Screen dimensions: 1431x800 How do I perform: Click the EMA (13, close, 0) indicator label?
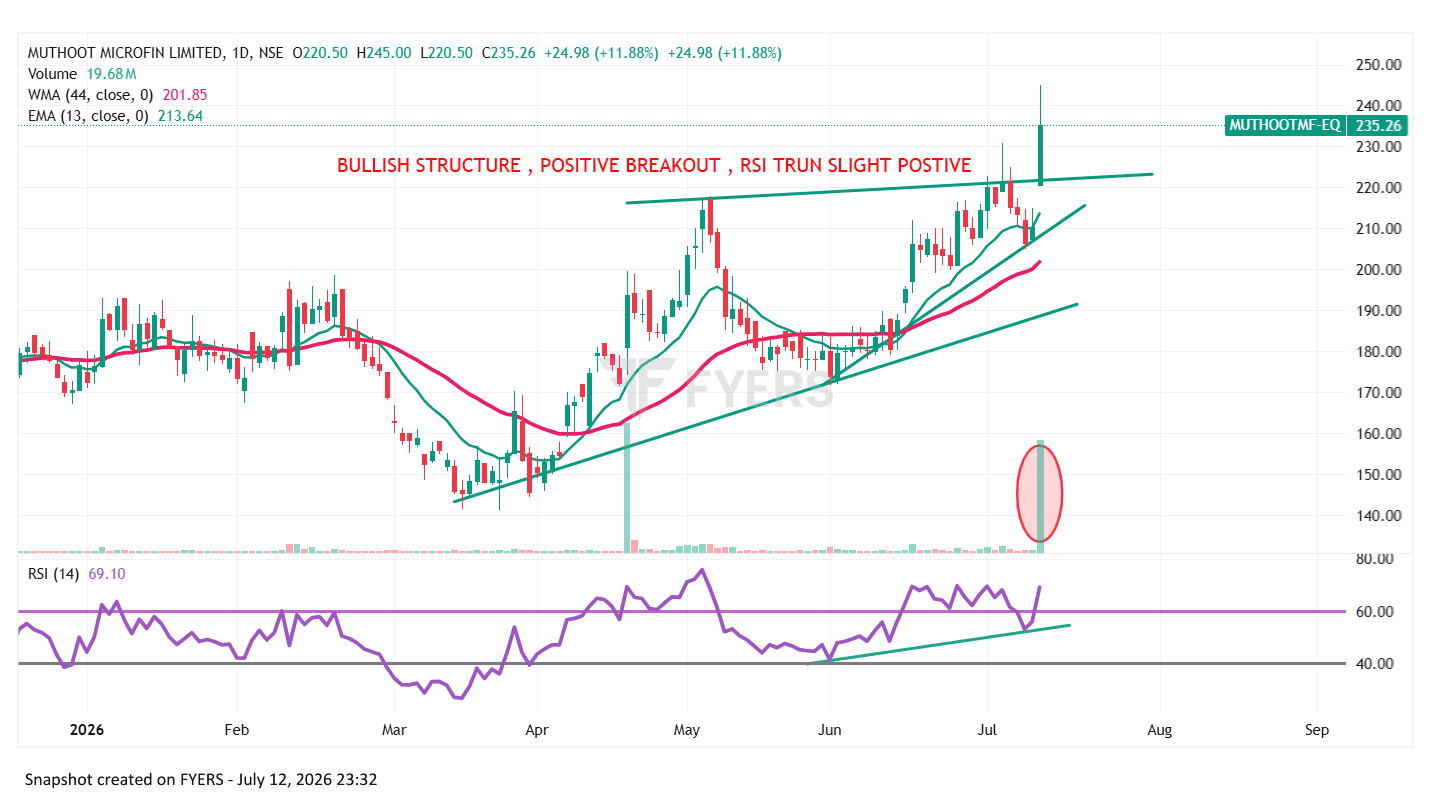tap(88, 116)
